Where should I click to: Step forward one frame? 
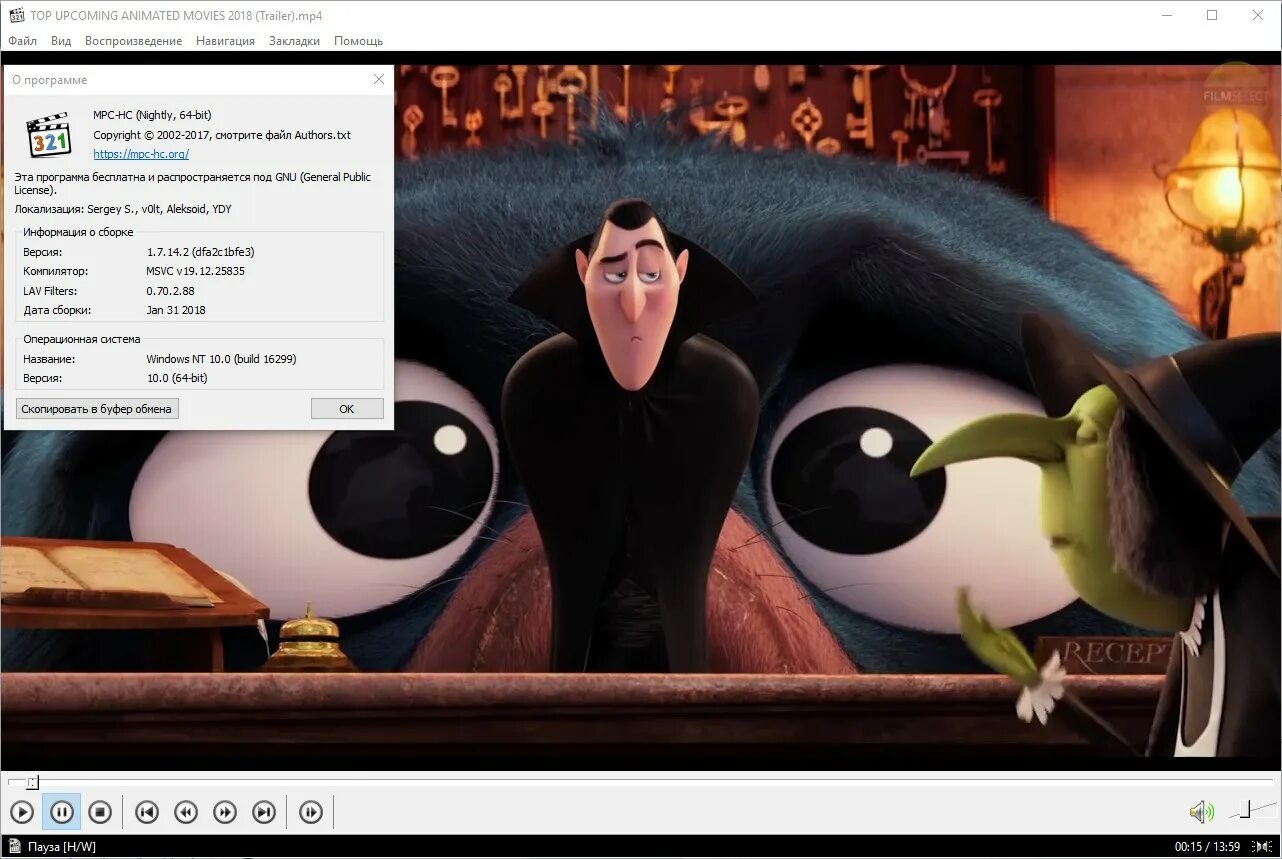coord(311,812)
